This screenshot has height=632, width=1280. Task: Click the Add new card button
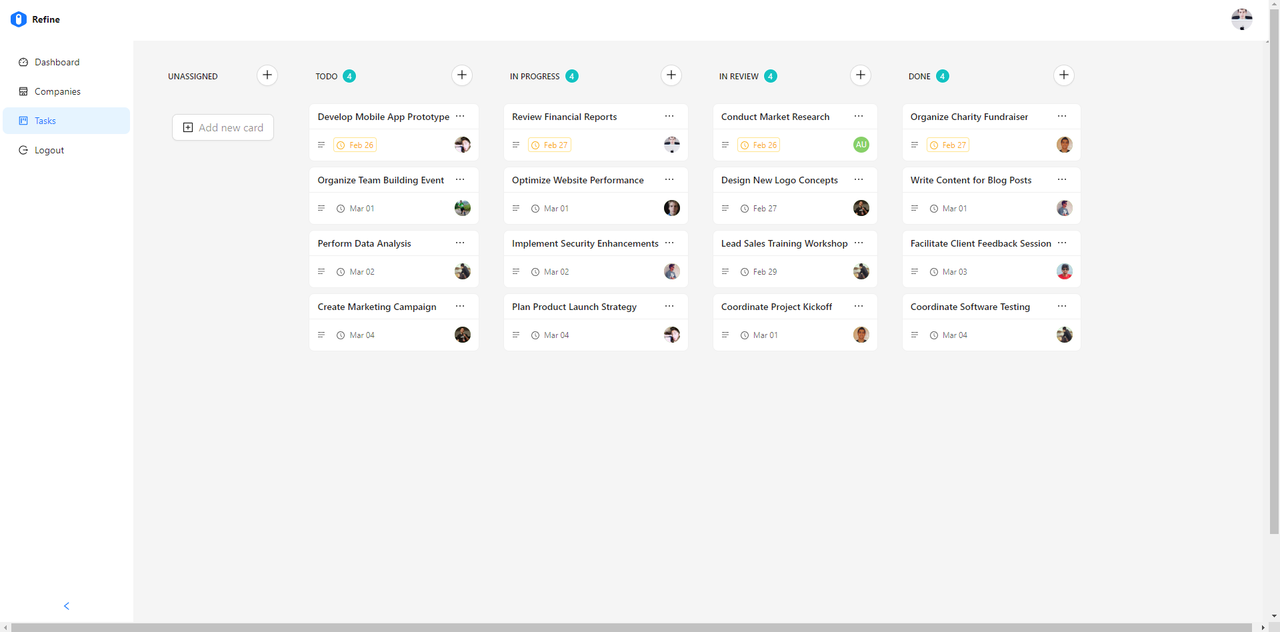223,127
